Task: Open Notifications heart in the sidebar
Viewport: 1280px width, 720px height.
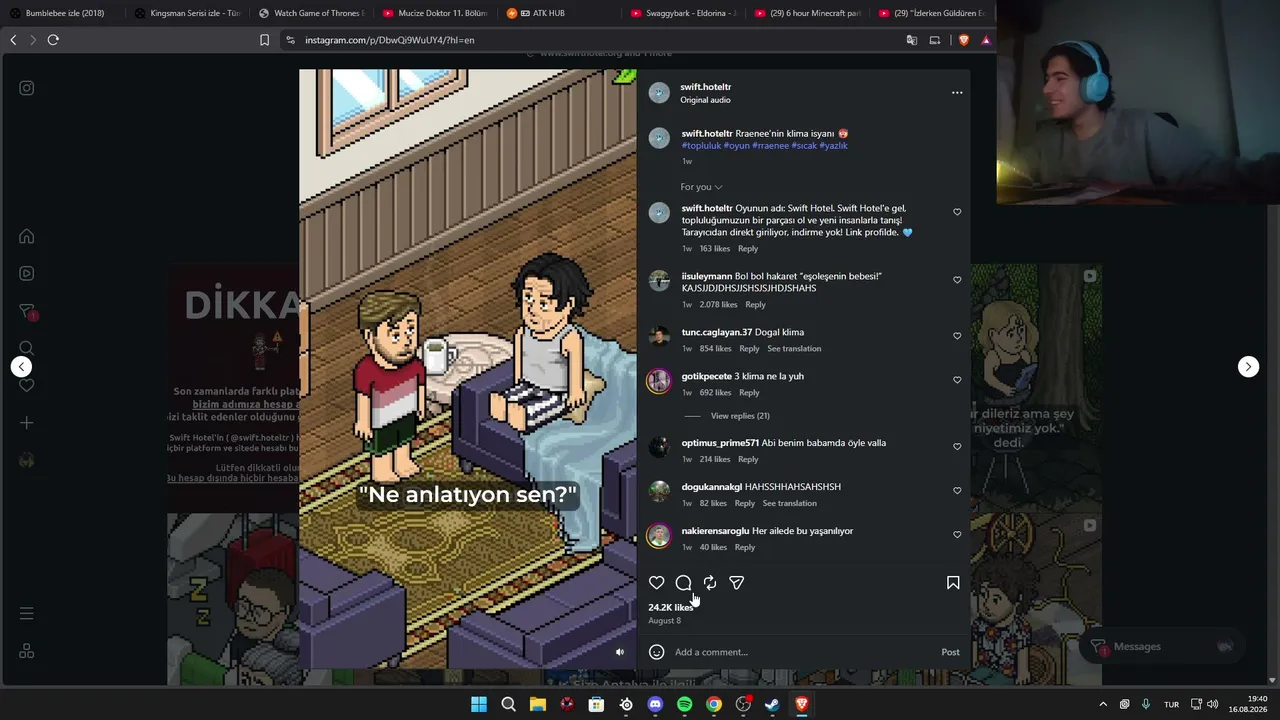Action: (27, 385)
